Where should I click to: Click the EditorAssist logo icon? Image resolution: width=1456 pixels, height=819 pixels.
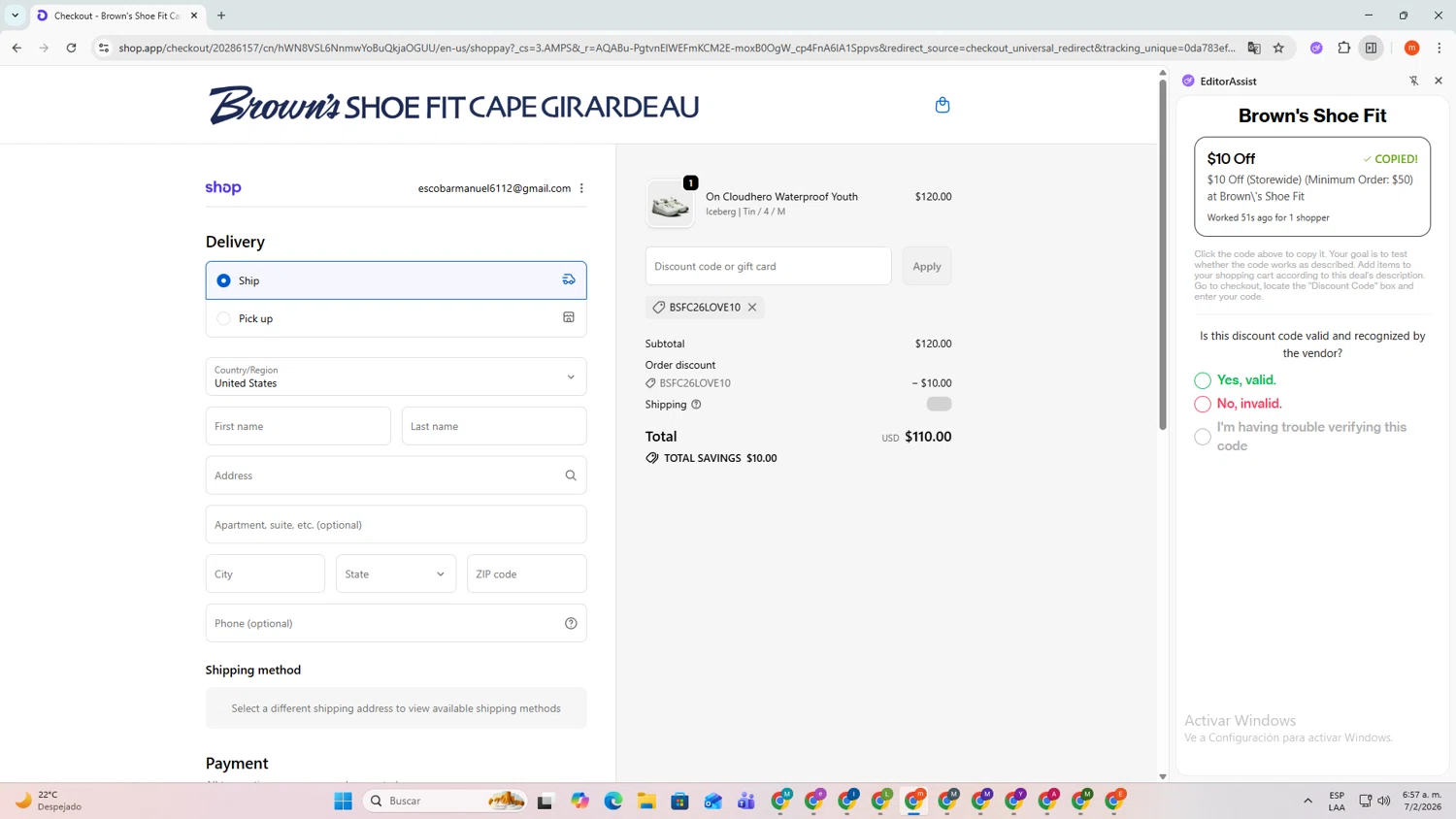coord(1188,81)
